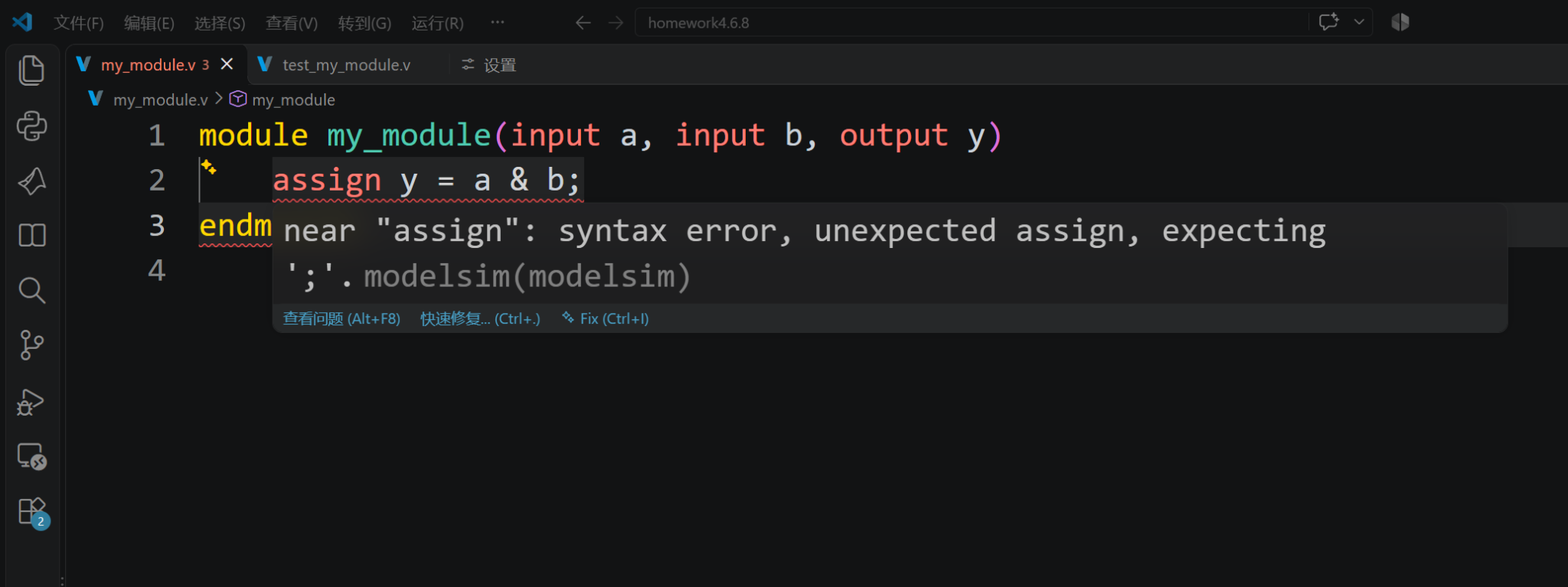Click the word assign on line 2
The height and width of the screenshot is (587, 1568).
[327, 181]
